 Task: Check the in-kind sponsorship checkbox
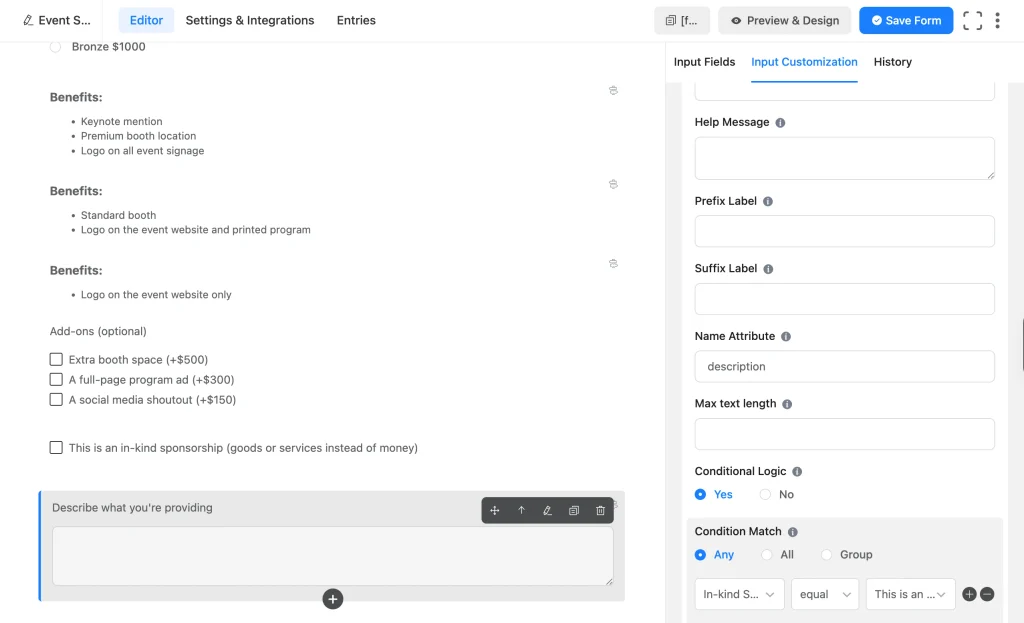[56, 448]
